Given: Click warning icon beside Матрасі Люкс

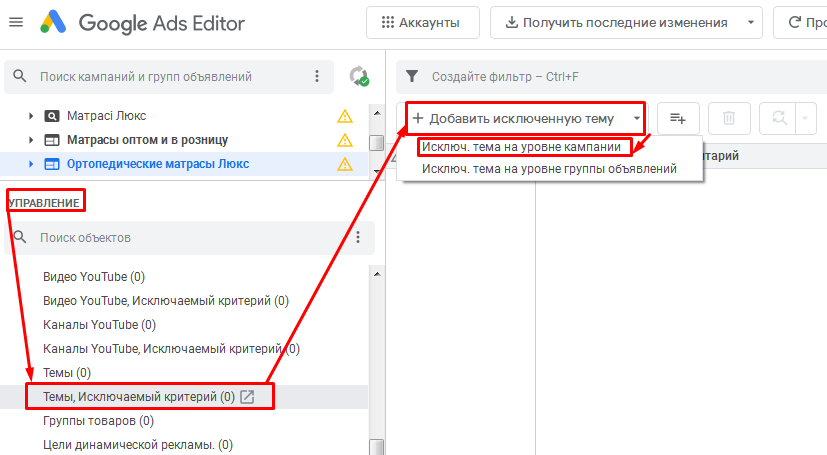Looking at the screenshot, I should [x=345, y=116].
